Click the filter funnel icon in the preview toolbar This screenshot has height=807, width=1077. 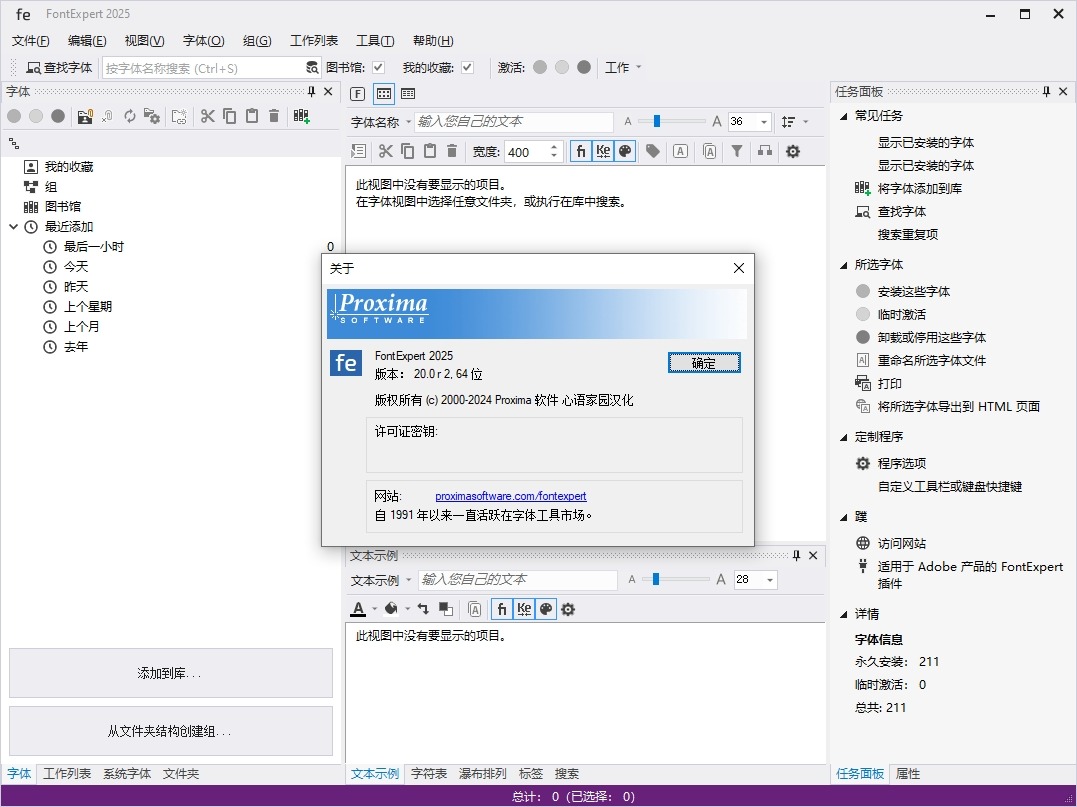click(x=736, y=151)
